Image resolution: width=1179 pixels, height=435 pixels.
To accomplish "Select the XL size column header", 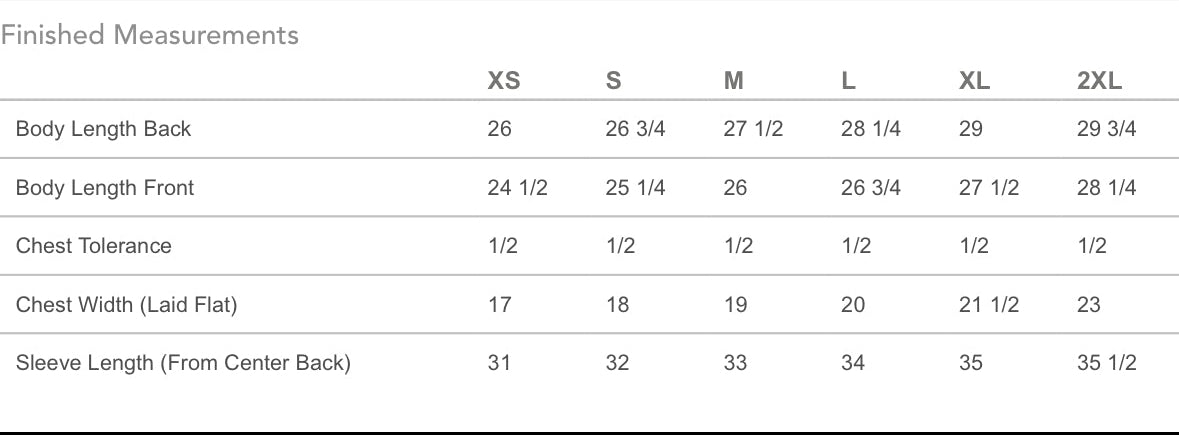I will pyautogui.click(x=974, y=82).
